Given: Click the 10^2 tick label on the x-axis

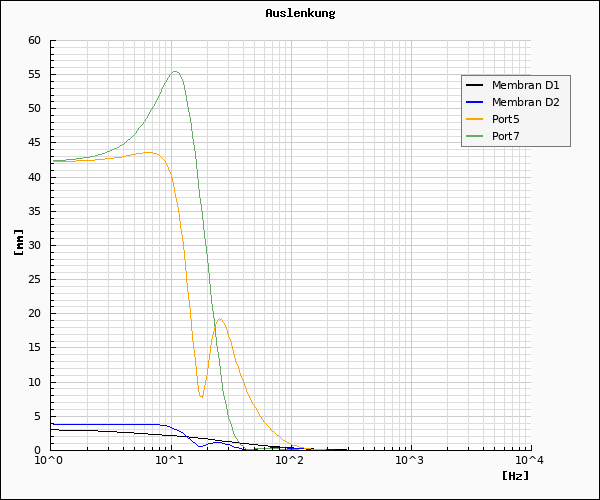Looking at the screenshot, I should pyautogui.click(x=289, y=461).
